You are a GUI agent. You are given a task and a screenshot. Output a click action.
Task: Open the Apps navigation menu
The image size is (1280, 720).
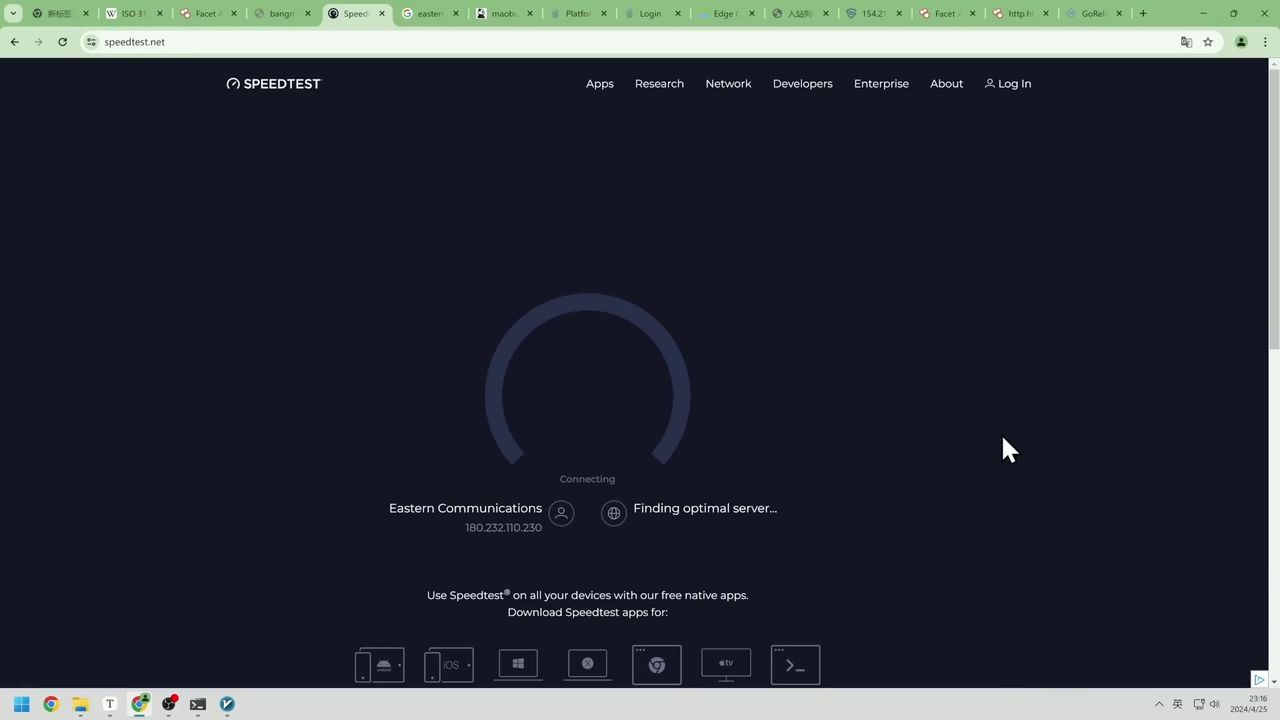[600, 84]
